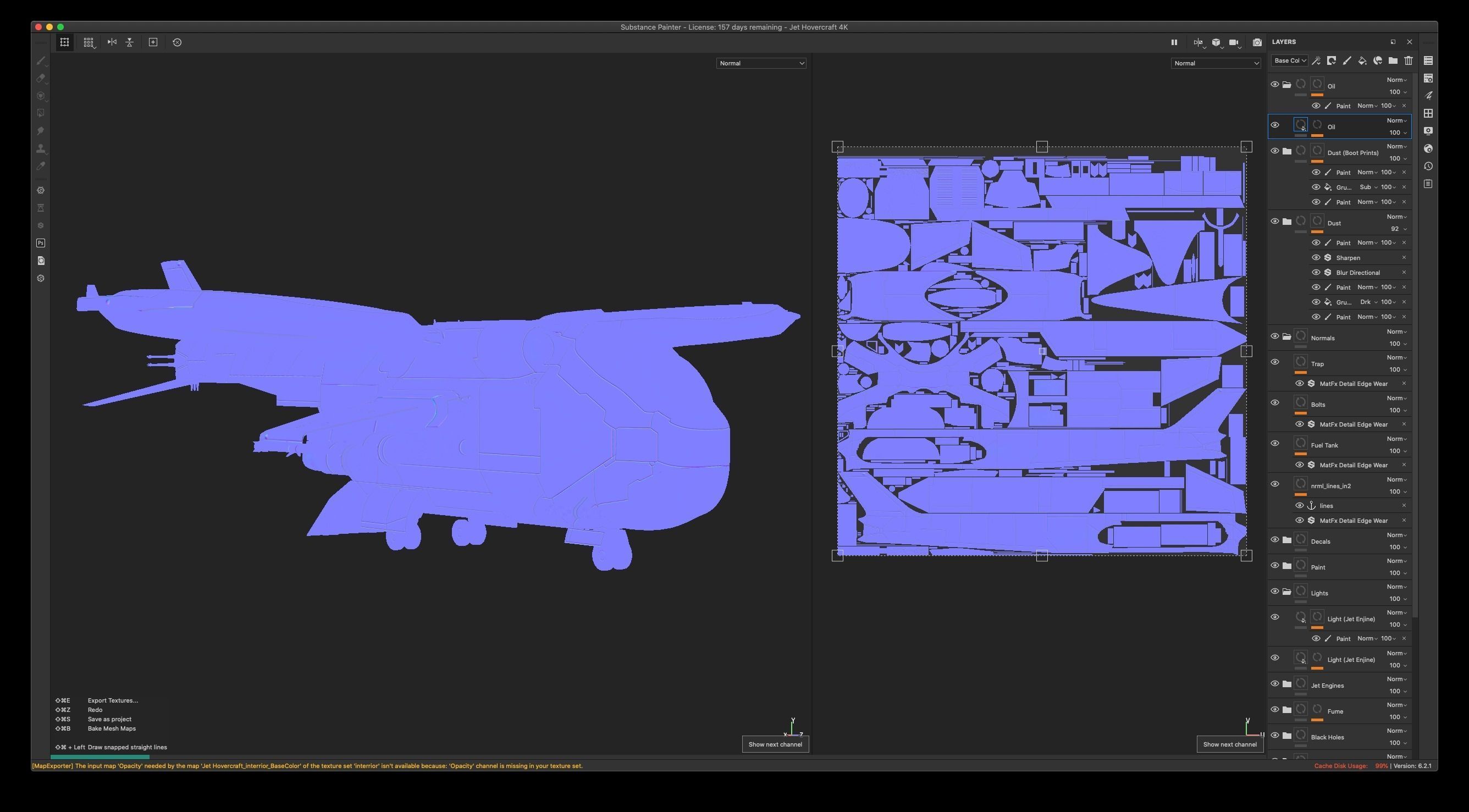This screenshot has height=812, width=1469.
Task: Open the camera screenshot icon in viewport toolbar
Action: 1257,42
